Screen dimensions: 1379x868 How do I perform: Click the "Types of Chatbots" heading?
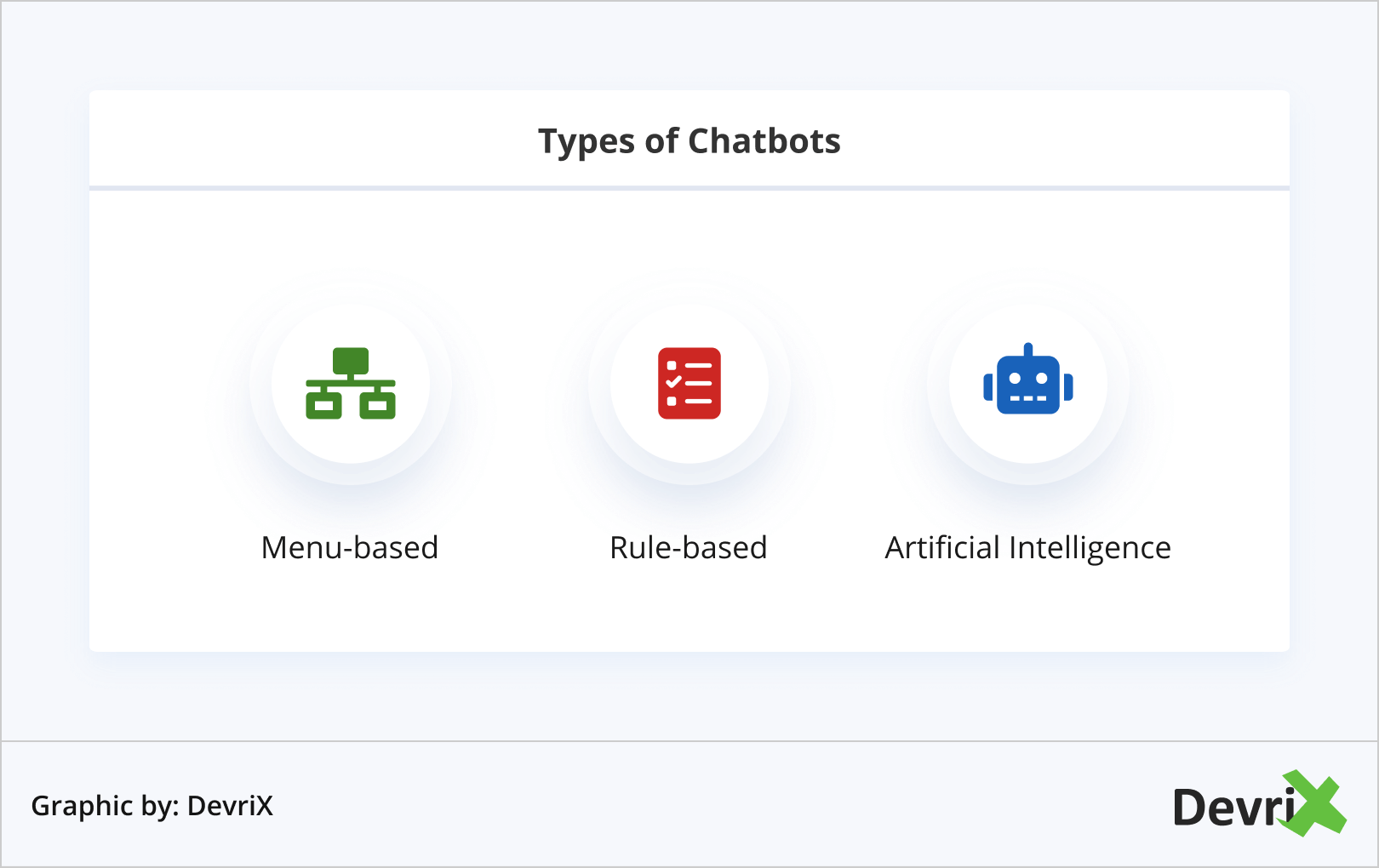689,141
